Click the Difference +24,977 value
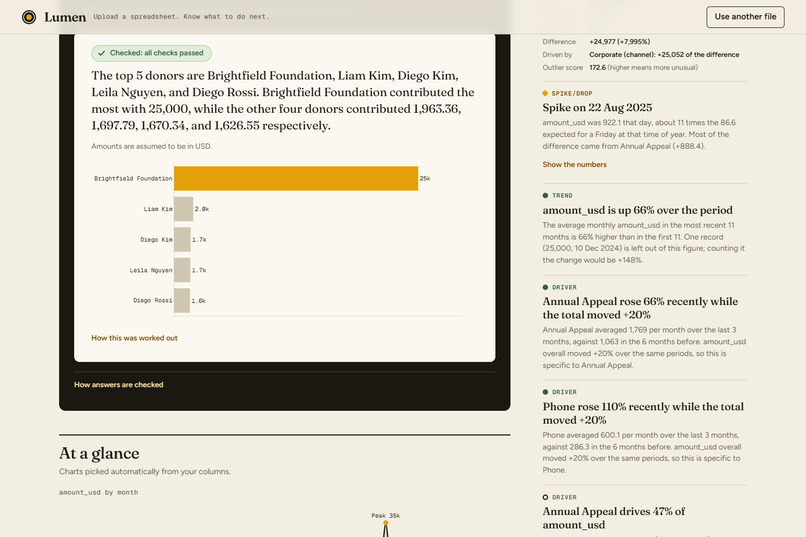Viewport: 806px width, 537px height. (620, 42)
